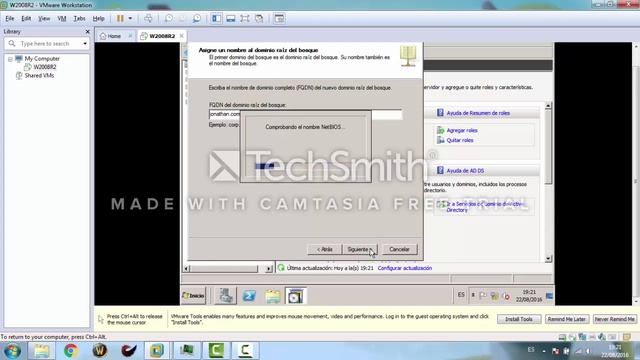This screenshot has width=640, height=360.
Task: Click Send Ctrl+Alt+Del toolbar icon
Action: click(x=148, y=18)
